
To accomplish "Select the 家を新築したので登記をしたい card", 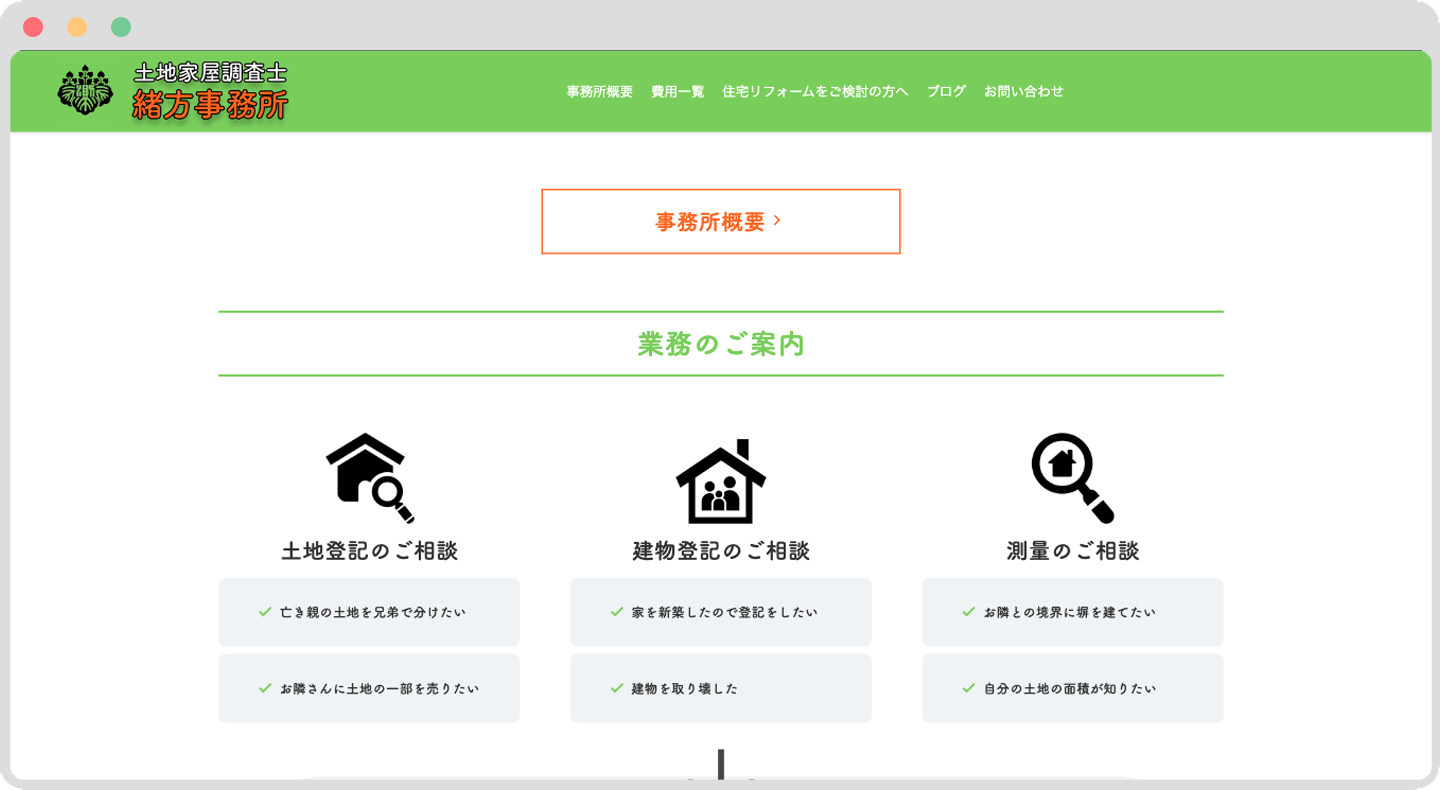I will (720, 612).
